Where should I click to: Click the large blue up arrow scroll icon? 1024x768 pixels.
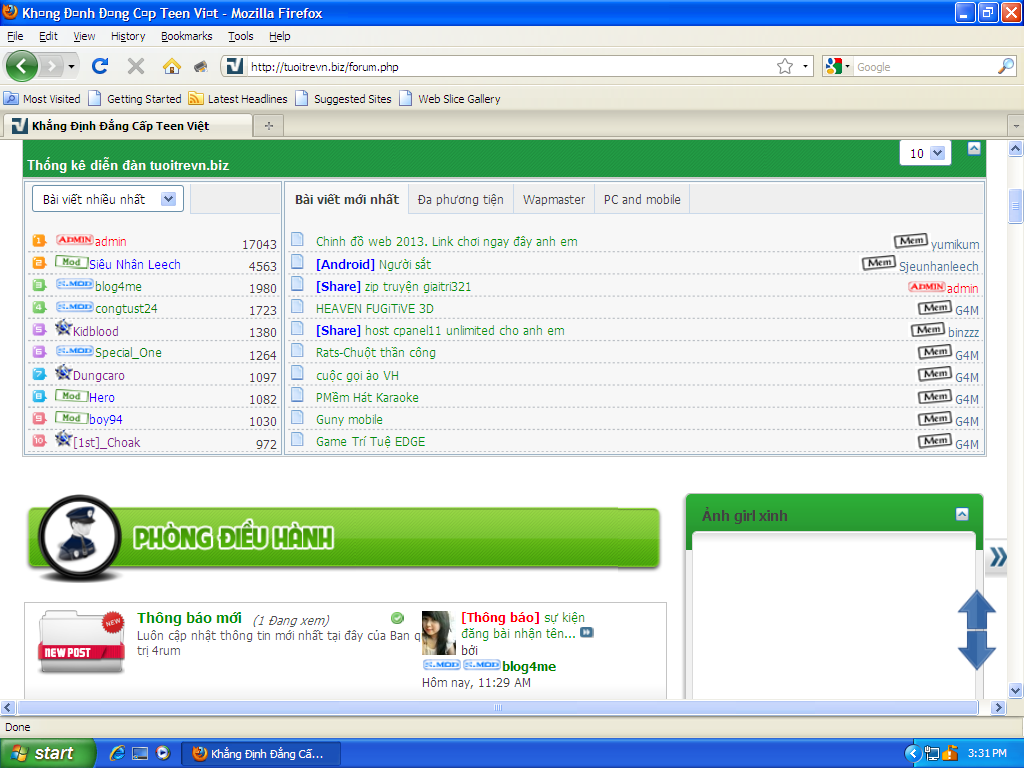977,608
